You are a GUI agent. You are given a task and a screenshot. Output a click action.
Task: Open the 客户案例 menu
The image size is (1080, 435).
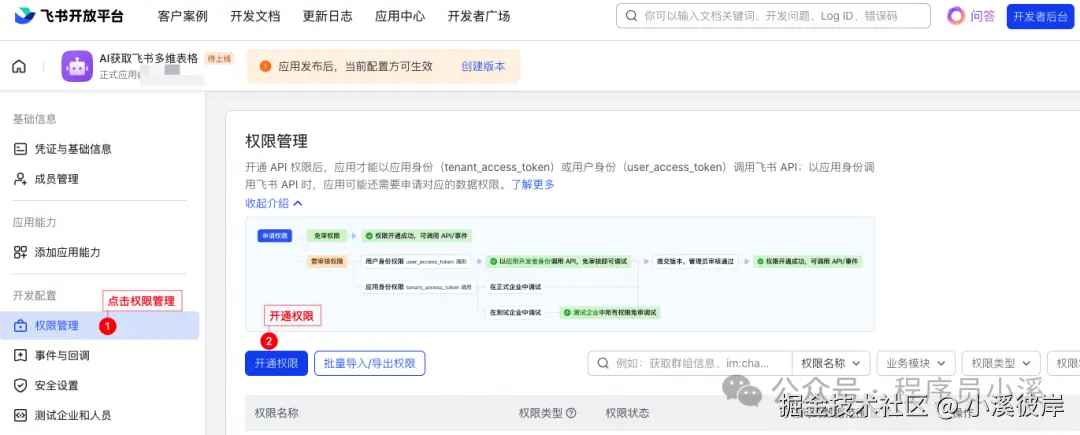pyautogui.click(x=183, y=16)
